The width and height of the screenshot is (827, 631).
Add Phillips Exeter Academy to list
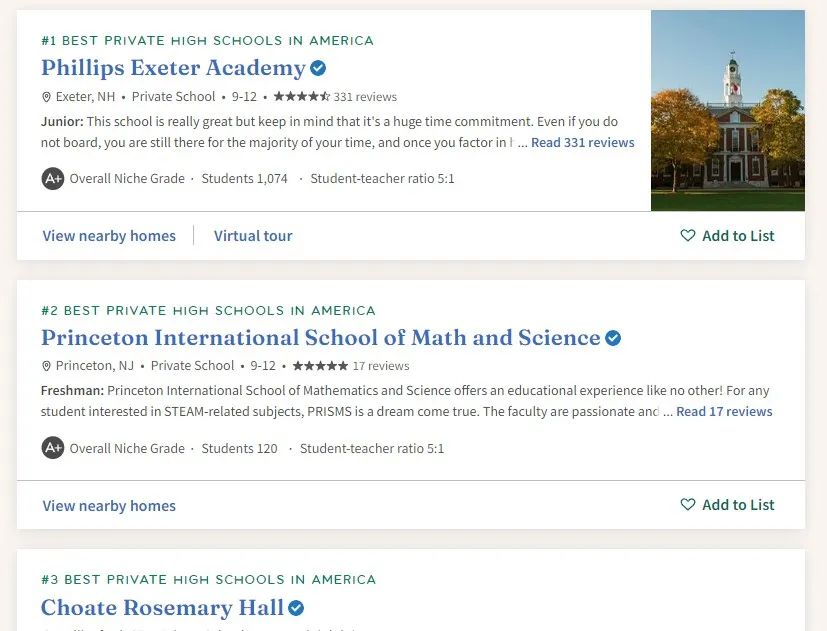coord(727,236)
